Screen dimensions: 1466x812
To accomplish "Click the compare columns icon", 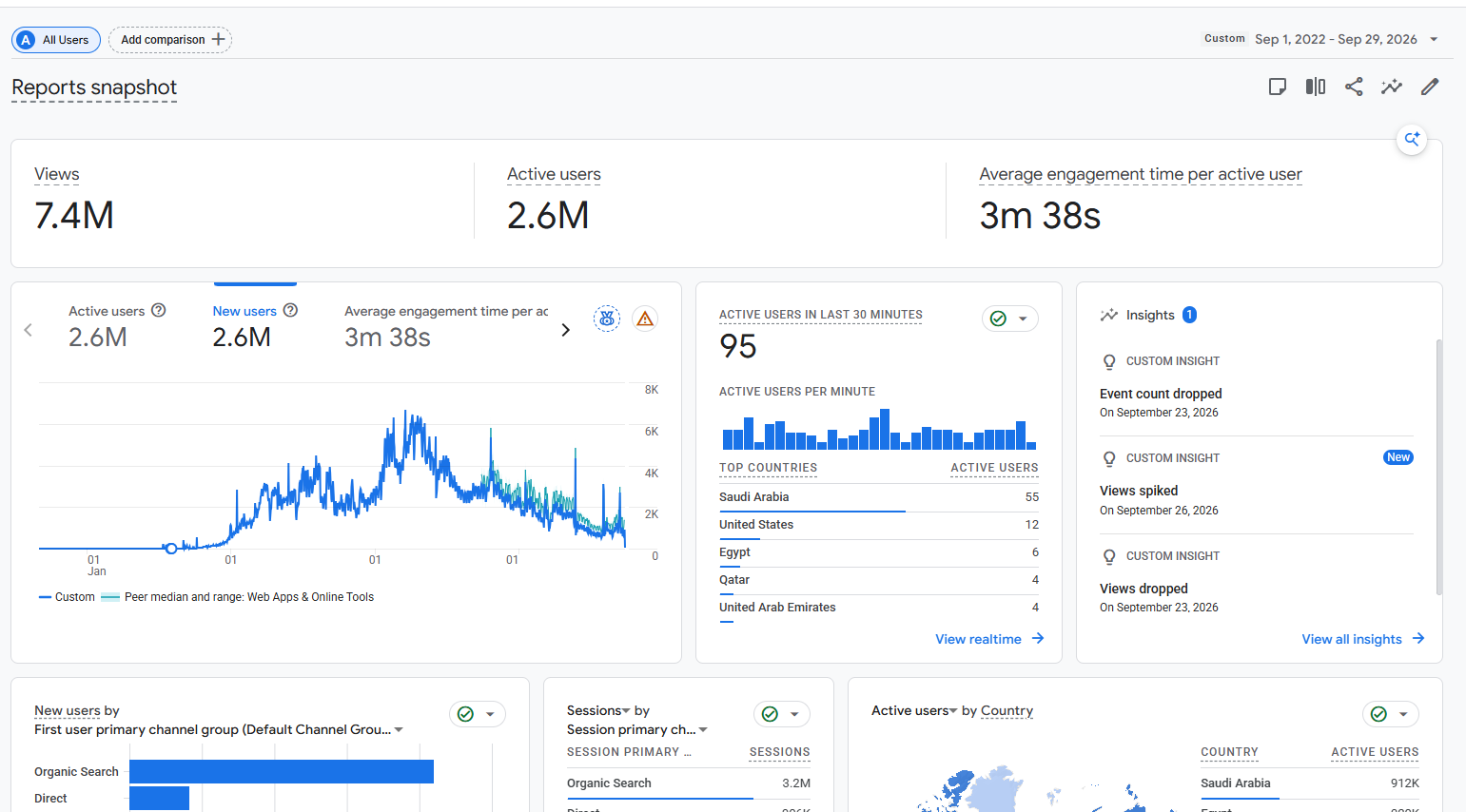I will [1316, 87].
